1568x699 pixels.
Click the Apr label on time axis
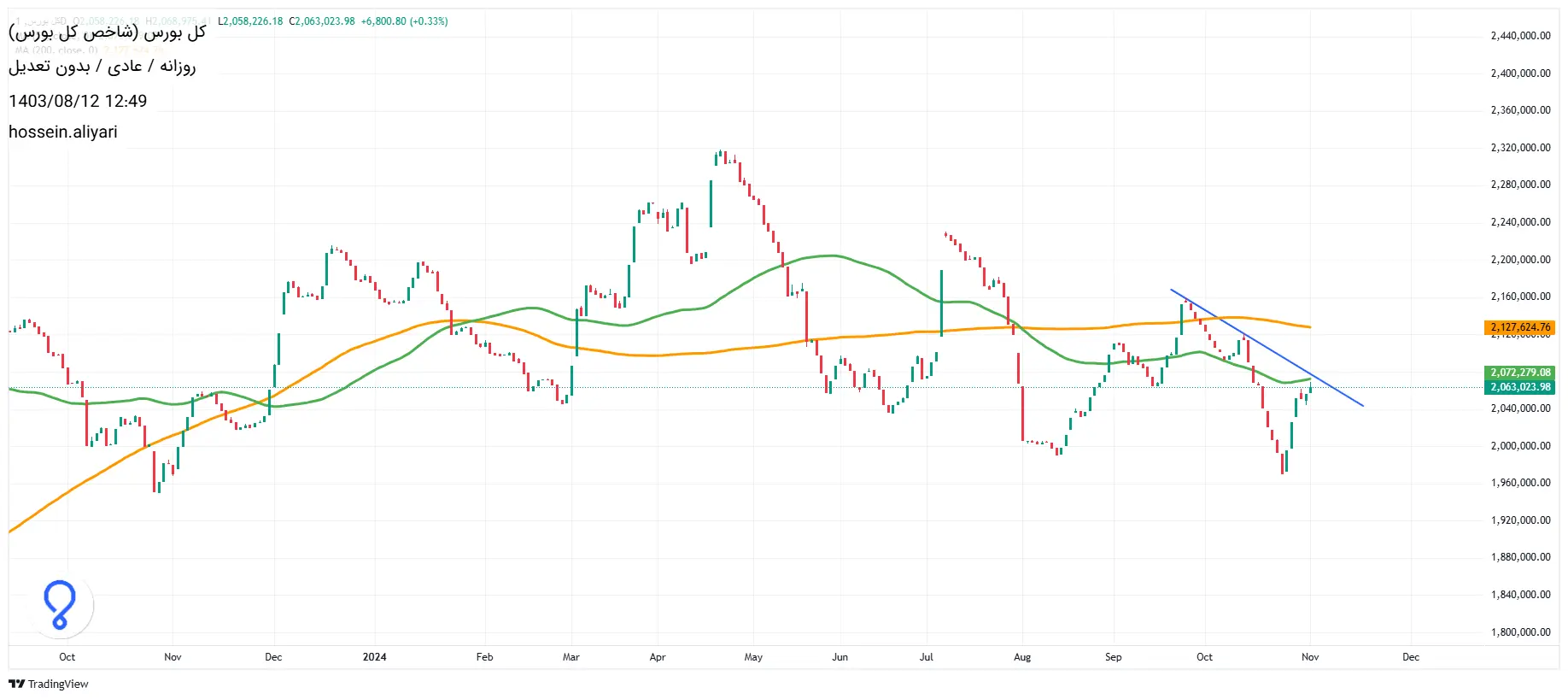tap(658, 657)
